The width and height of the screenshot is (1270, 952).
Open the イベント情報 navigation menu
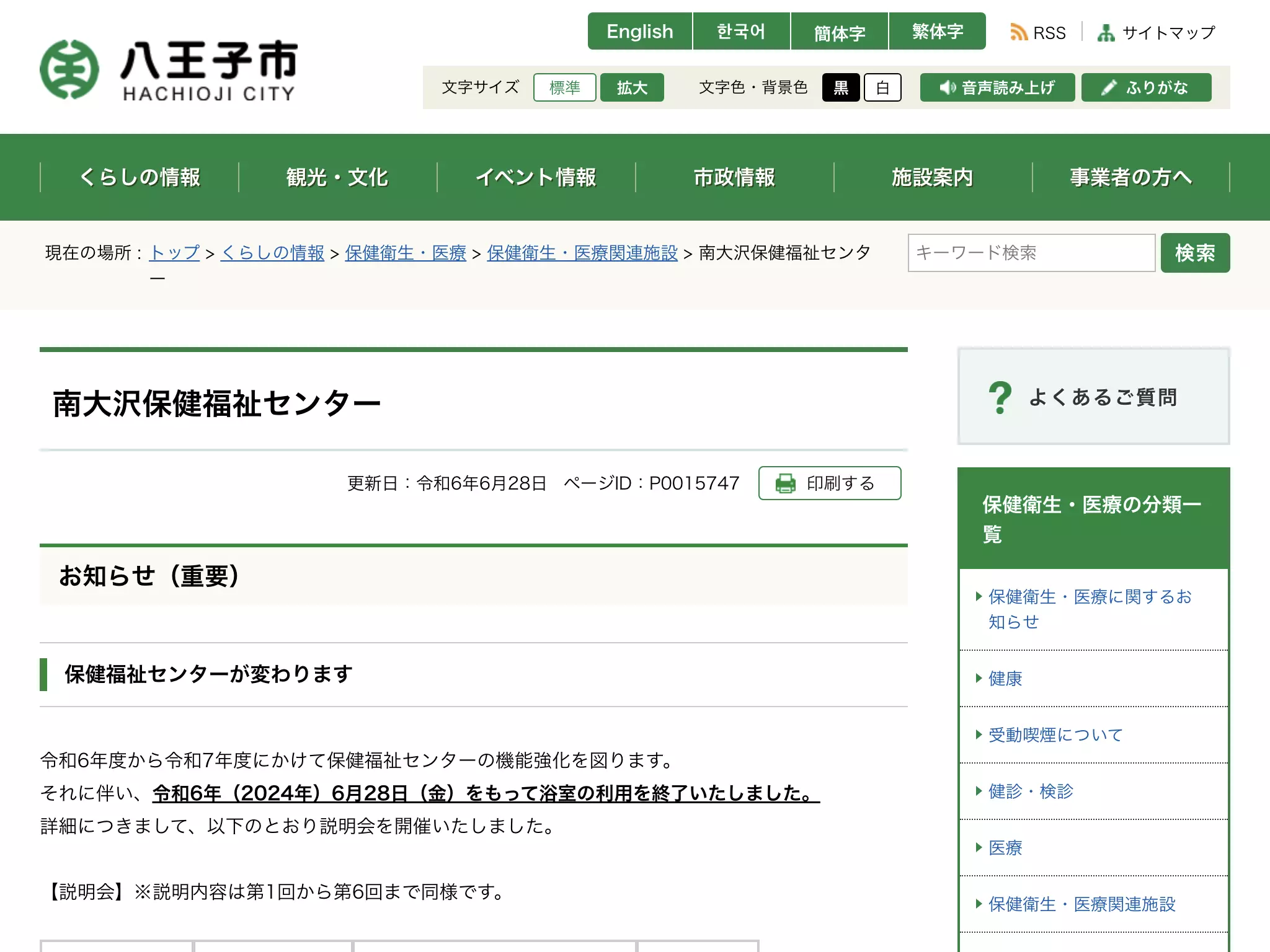click(x=536, y=177)
